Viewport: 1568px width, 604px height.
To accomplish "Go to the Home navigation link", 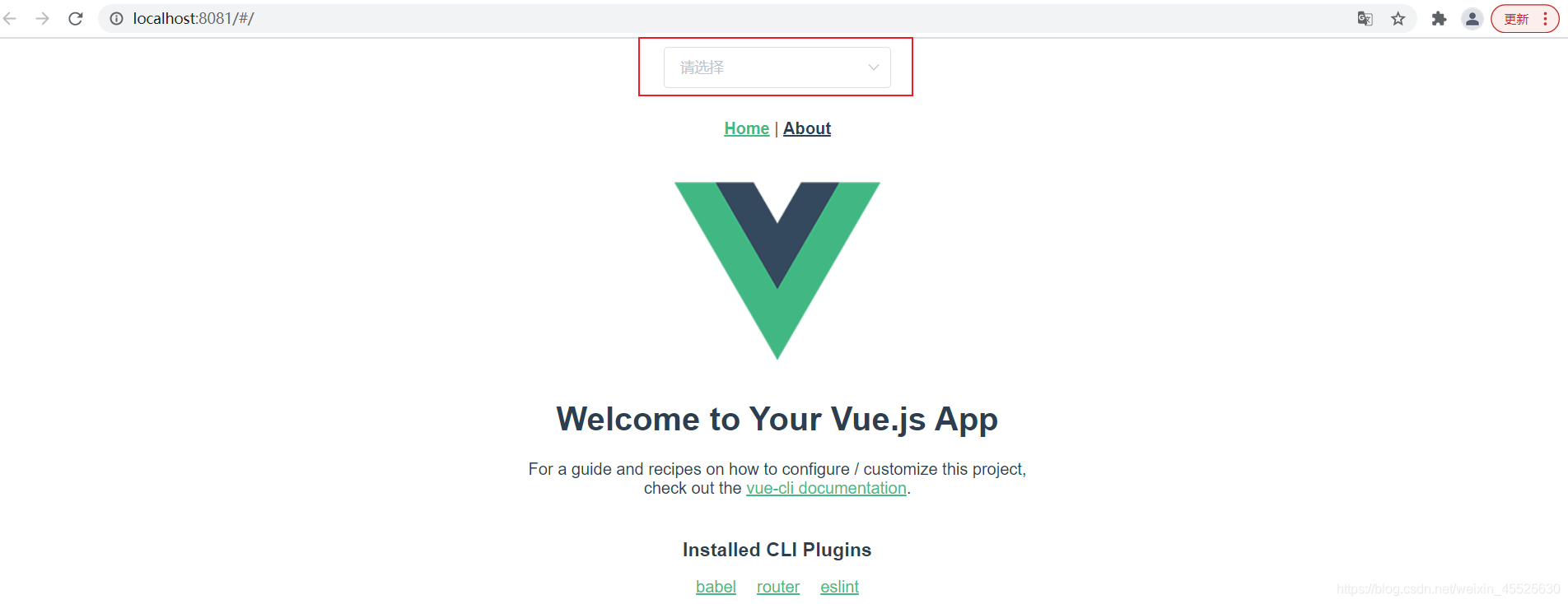I will (747, 128).
